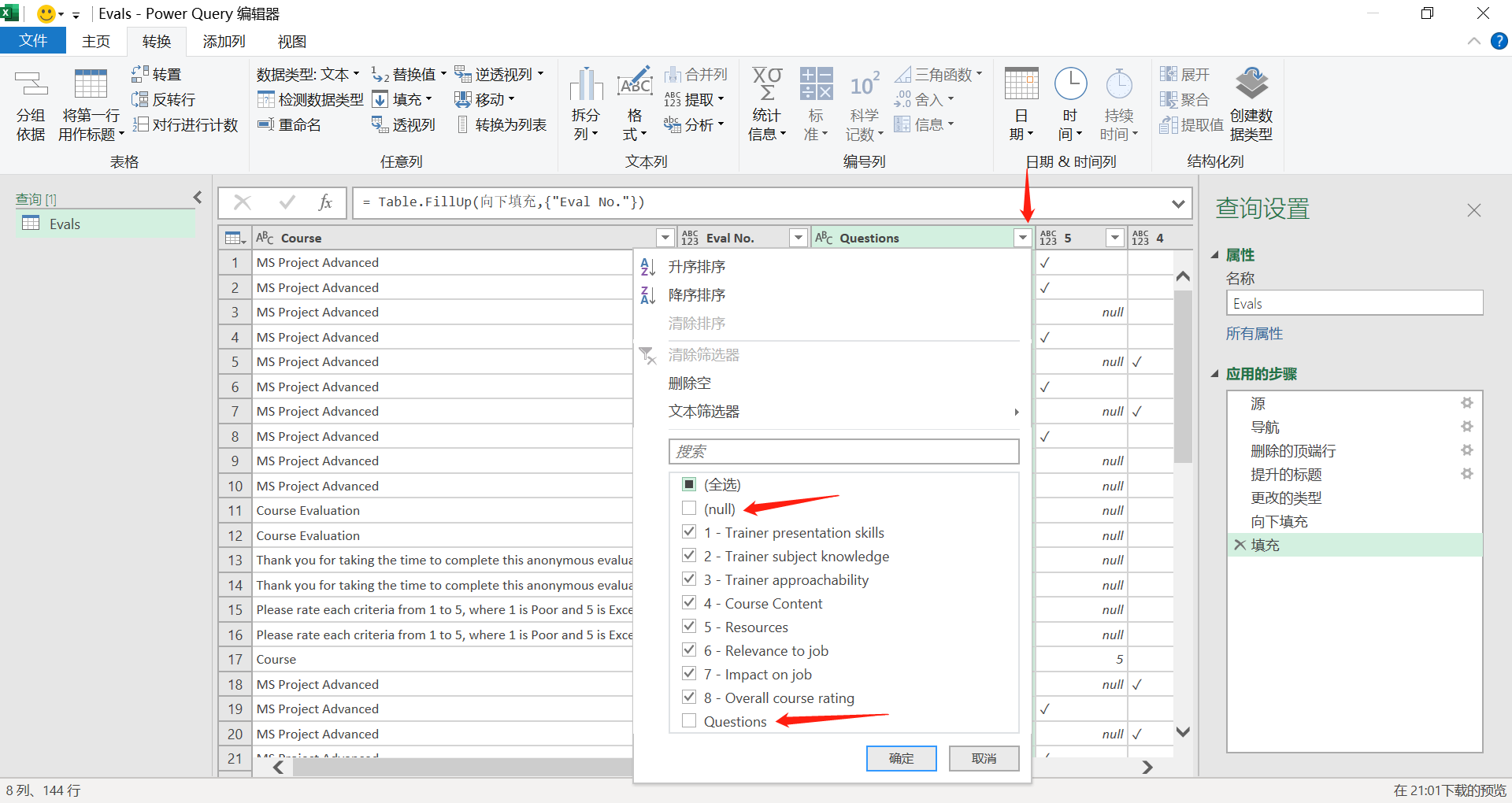Open the Eval No. column filter dropdown
Image resolution: width=1512 pixels, height=803 pixels.
tap(798, 237)
